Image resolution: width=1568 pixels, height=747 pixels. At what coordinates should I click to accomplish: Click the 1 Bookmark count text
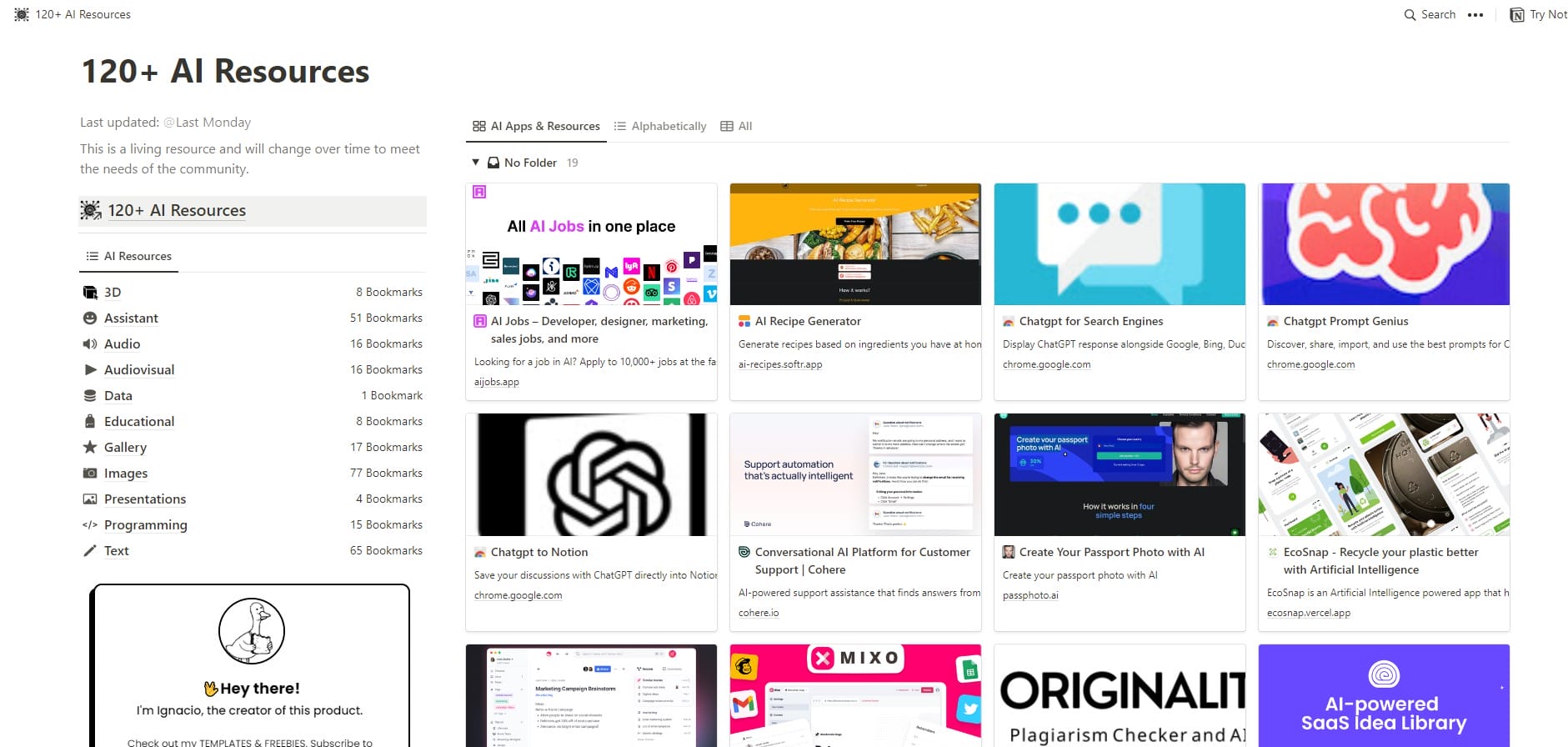pos(392,396)
